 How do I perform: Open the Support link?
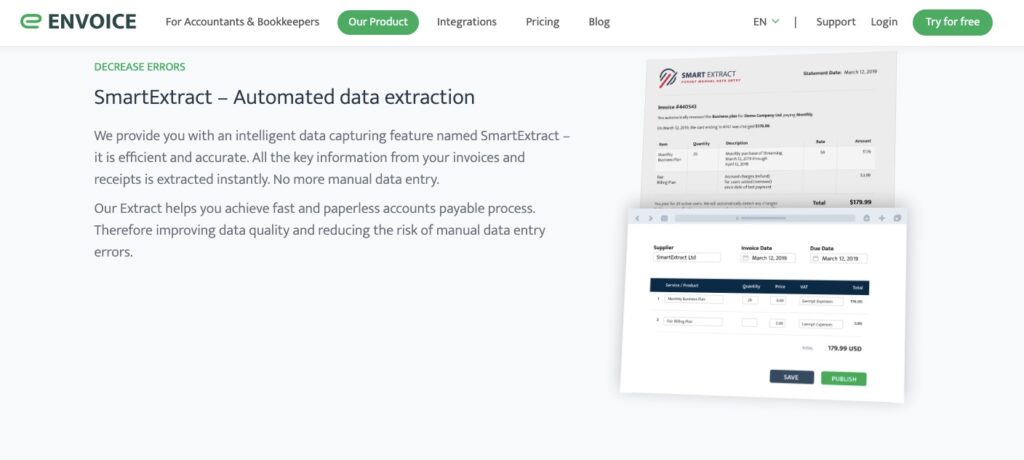[835, 22]
